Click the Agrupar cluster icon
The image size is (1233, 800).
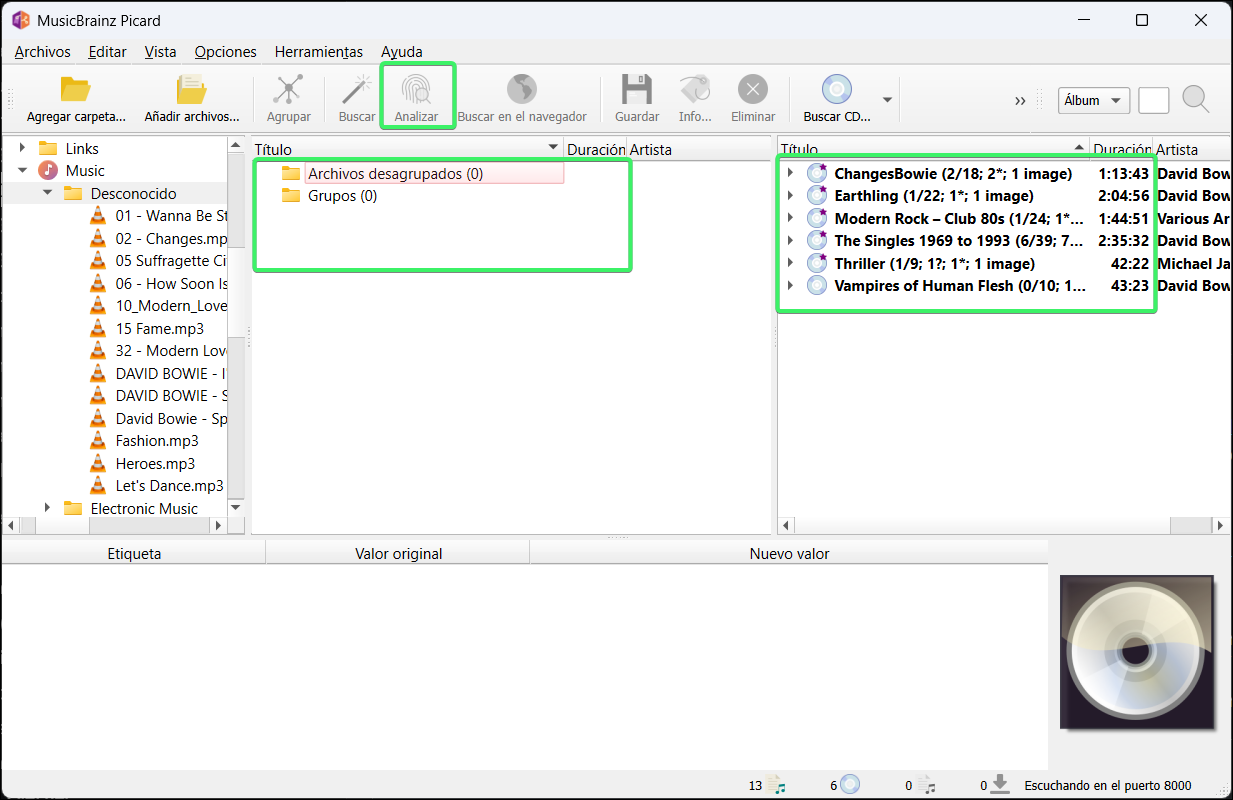(x=289, y=90)
